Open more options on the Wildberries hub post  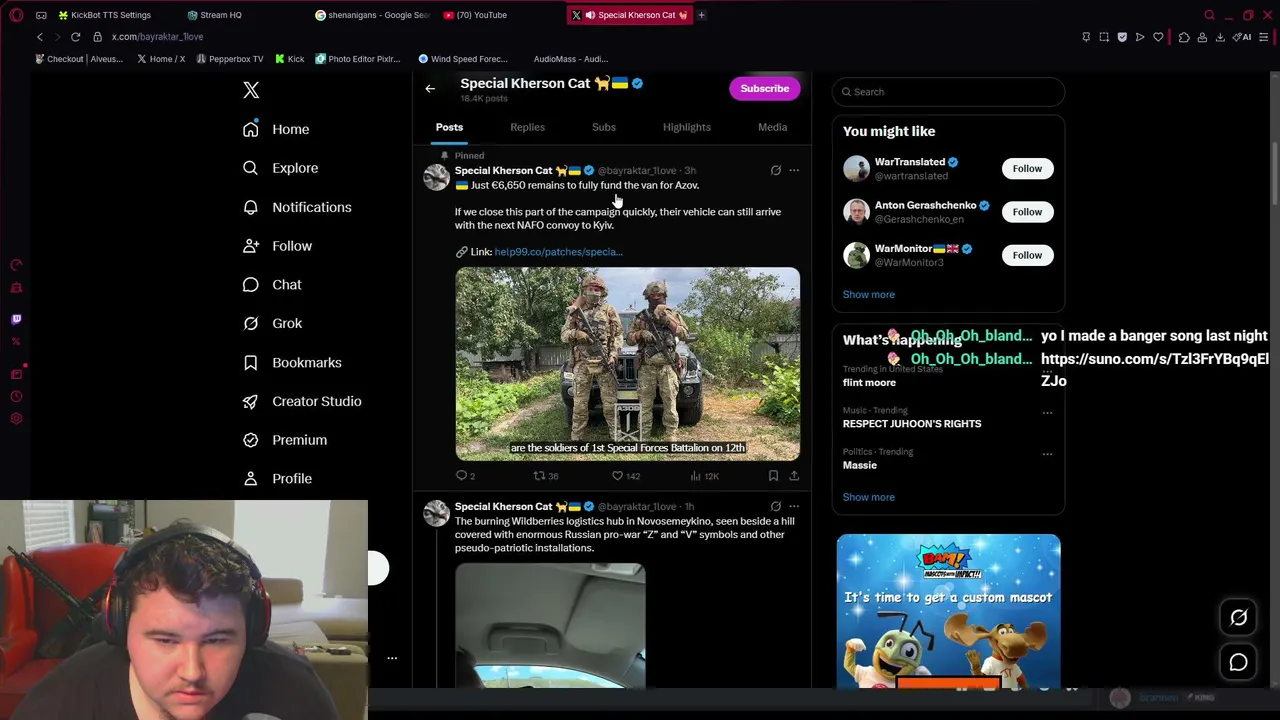pyautogui.click(x=794, y=507)
